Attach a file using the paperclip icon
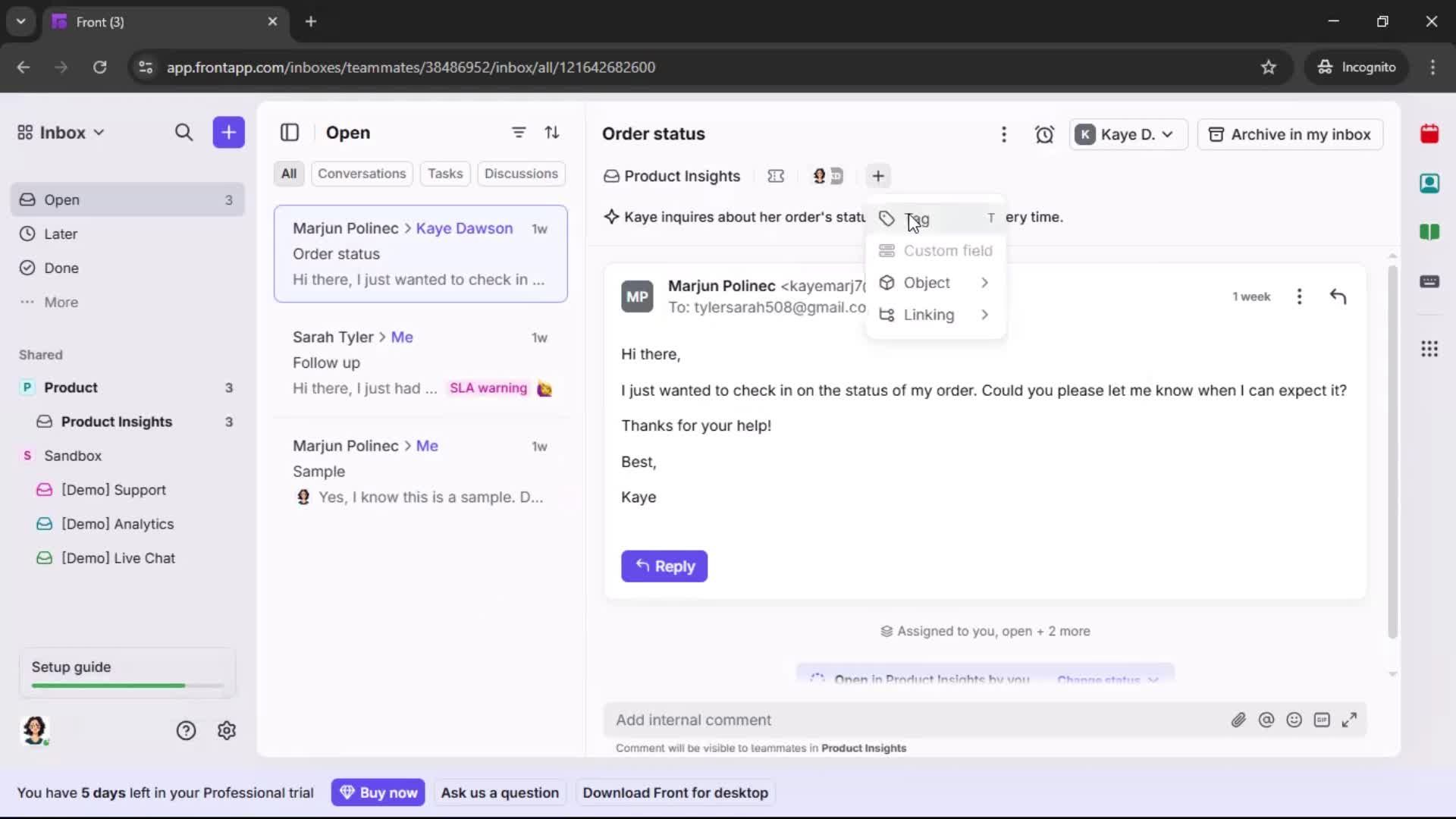1456x819 pixels. (1239, 720)
